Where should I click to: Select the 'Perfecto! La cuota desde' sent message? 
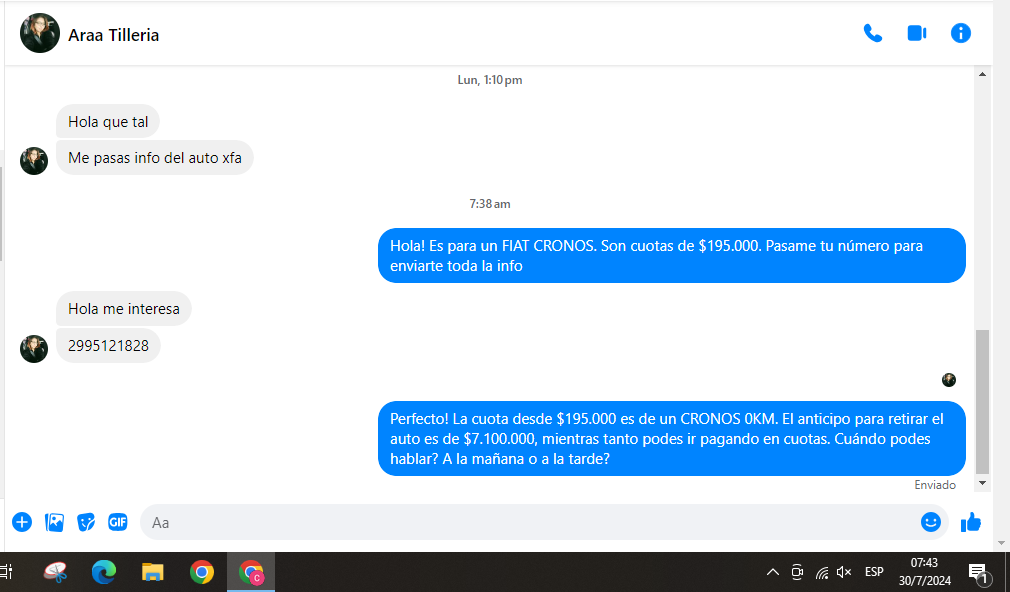click(x=672, y=439)
